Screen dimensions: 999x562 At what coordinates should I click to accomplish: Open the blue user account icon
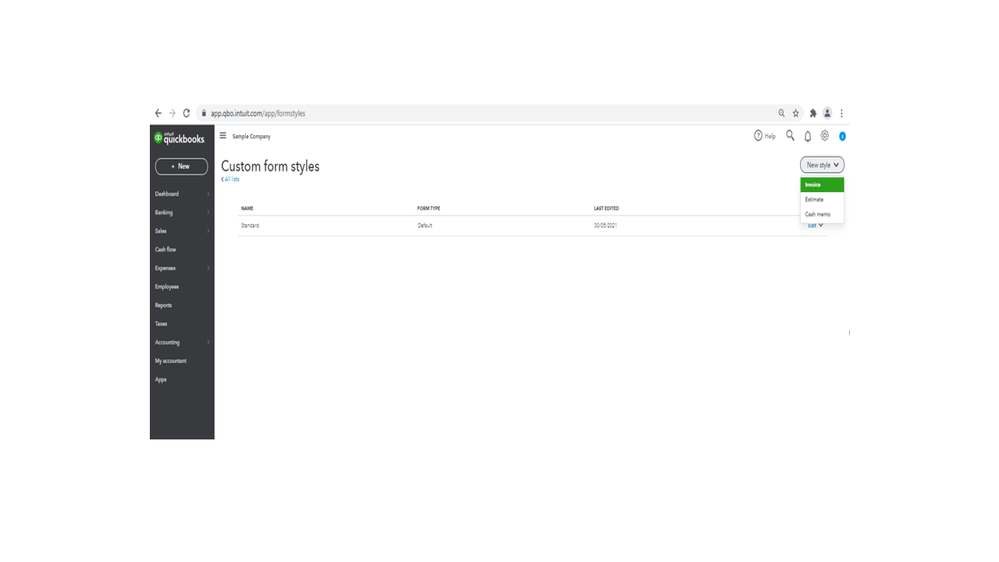click(x=842, y=136)
